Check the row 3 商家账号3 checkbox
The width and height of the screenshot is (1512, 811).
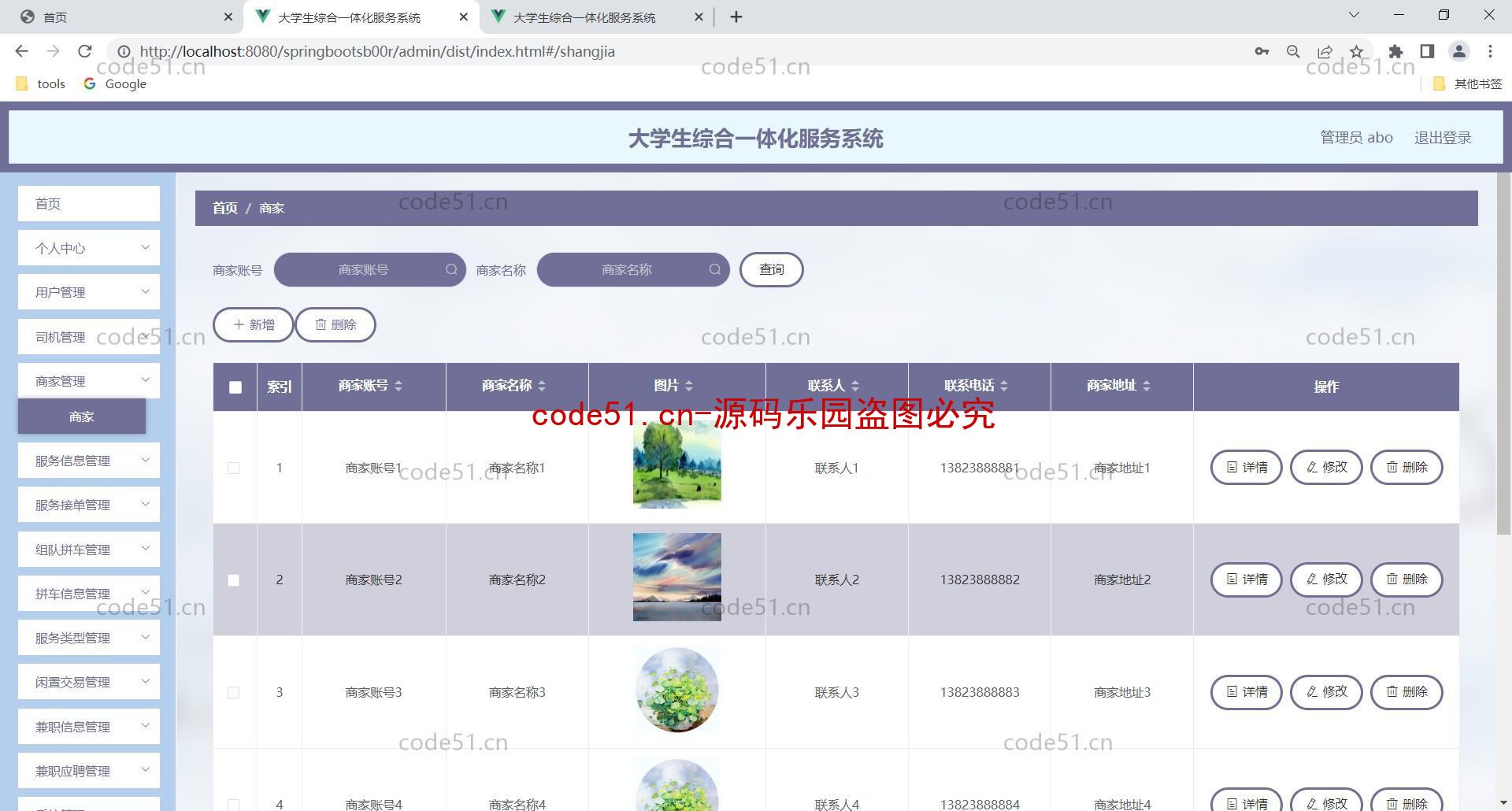click(x=233, y=693)
